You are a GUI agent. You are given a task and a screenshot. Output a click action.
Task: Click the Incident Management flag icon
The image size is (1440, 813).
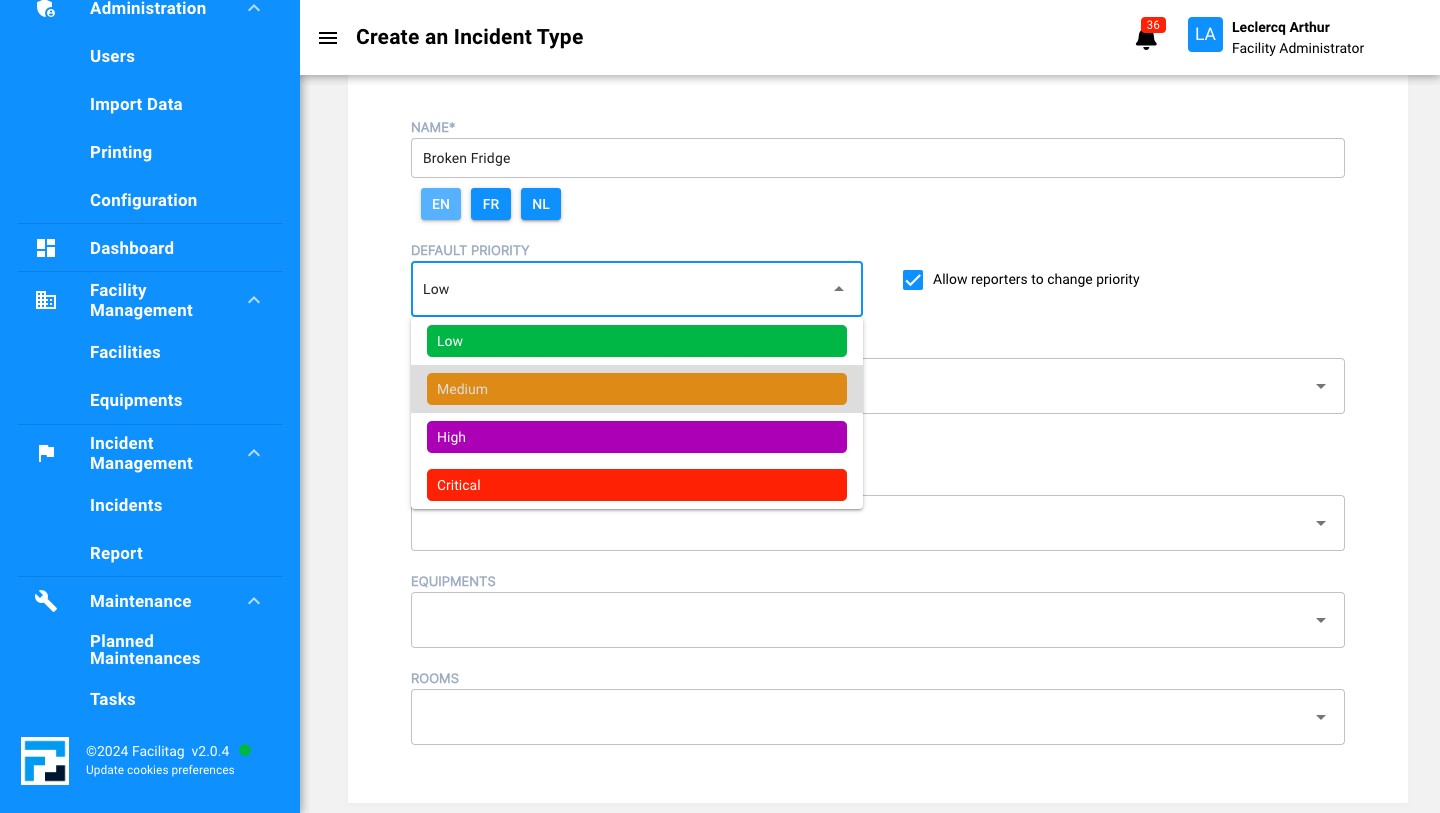click(46, 453)
